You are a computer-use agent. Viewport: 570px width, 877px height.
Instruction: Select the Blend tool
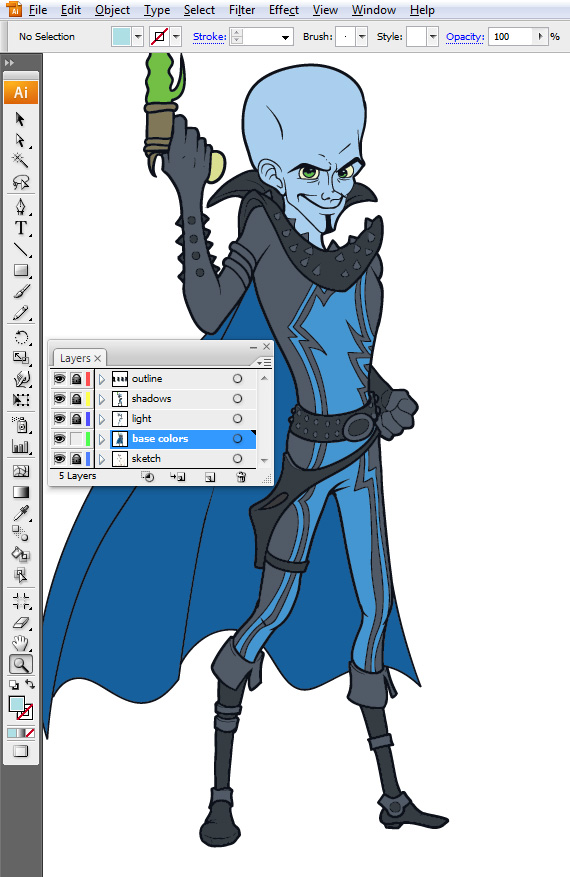tap(21, 533)
